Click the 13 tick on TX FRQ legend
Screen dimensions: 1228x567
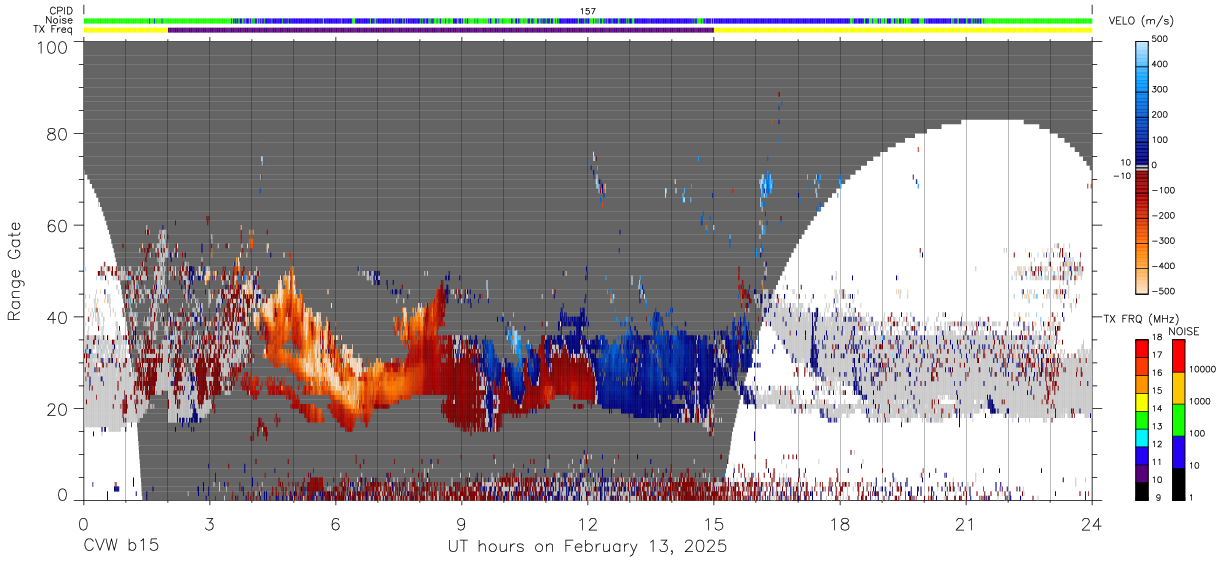point(1155,426)
